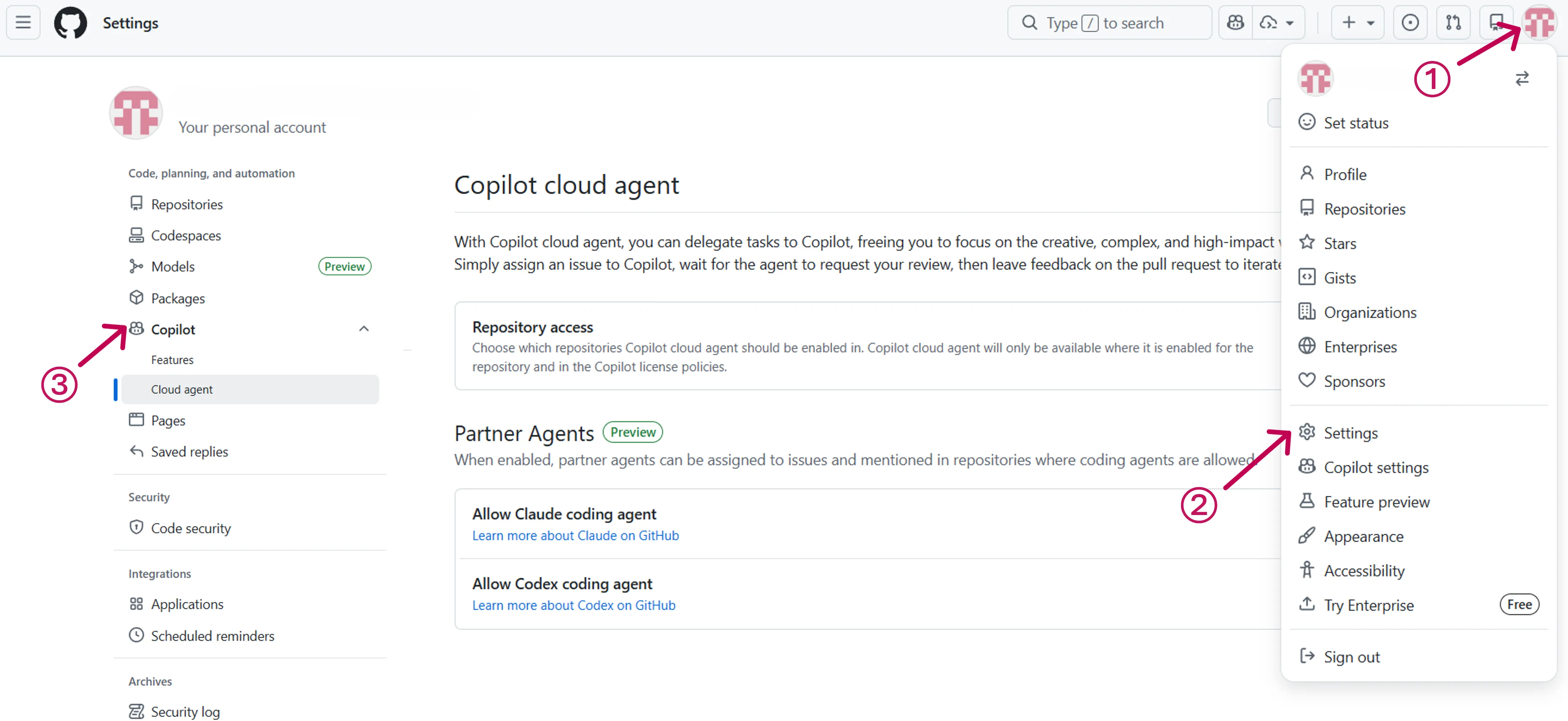The image size is (1568, 721).
Task: Select Enterprises in the user menu
Action: [1418, 346]
